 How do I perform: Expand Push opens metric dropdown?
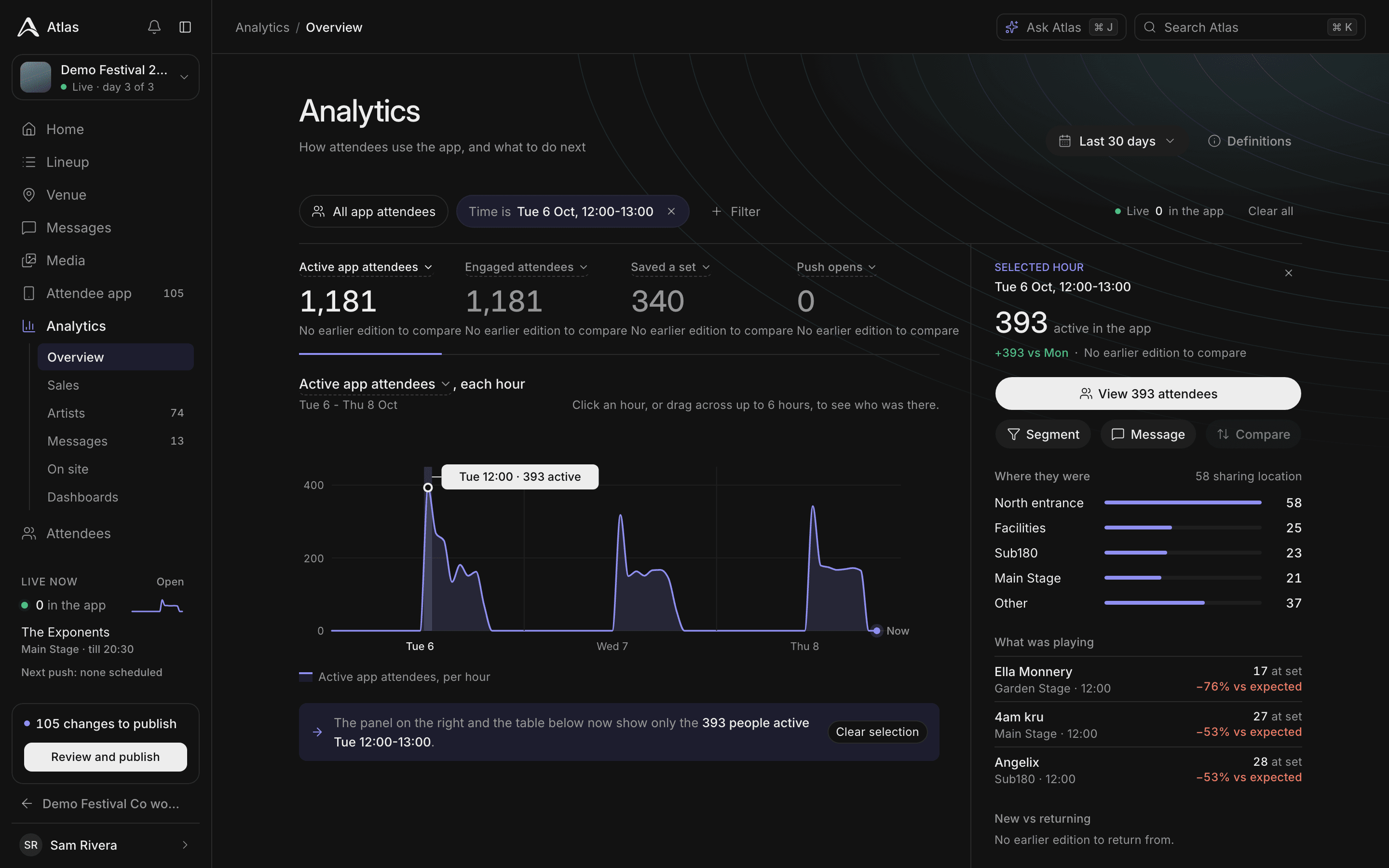(x=836, y=267)
